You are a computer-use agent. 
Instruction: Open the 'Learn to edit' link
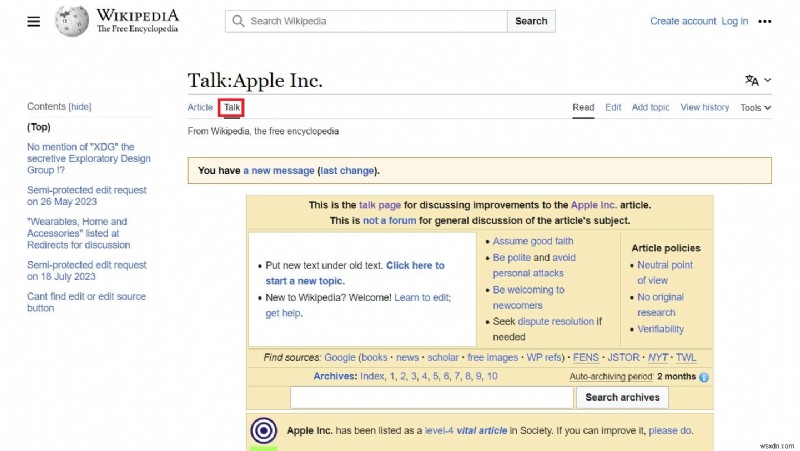pos(422,297)
